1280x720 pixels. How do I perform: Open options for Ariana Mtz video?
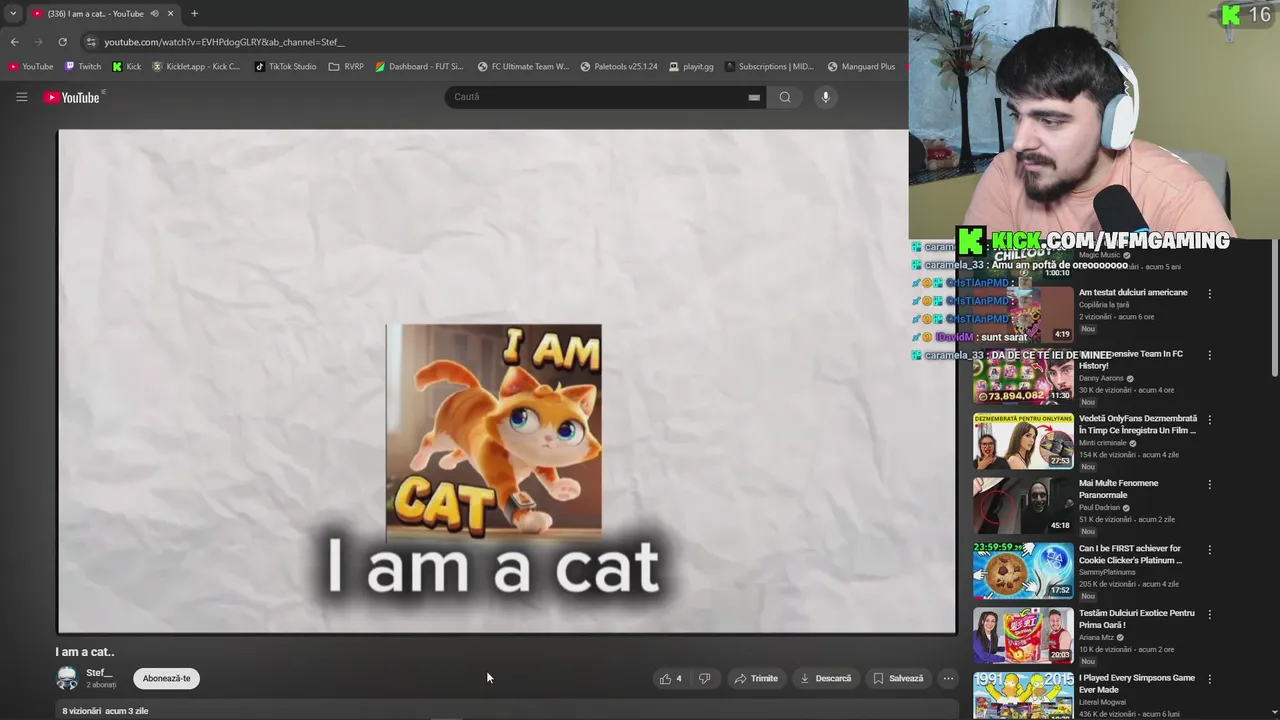point(1209,615)
